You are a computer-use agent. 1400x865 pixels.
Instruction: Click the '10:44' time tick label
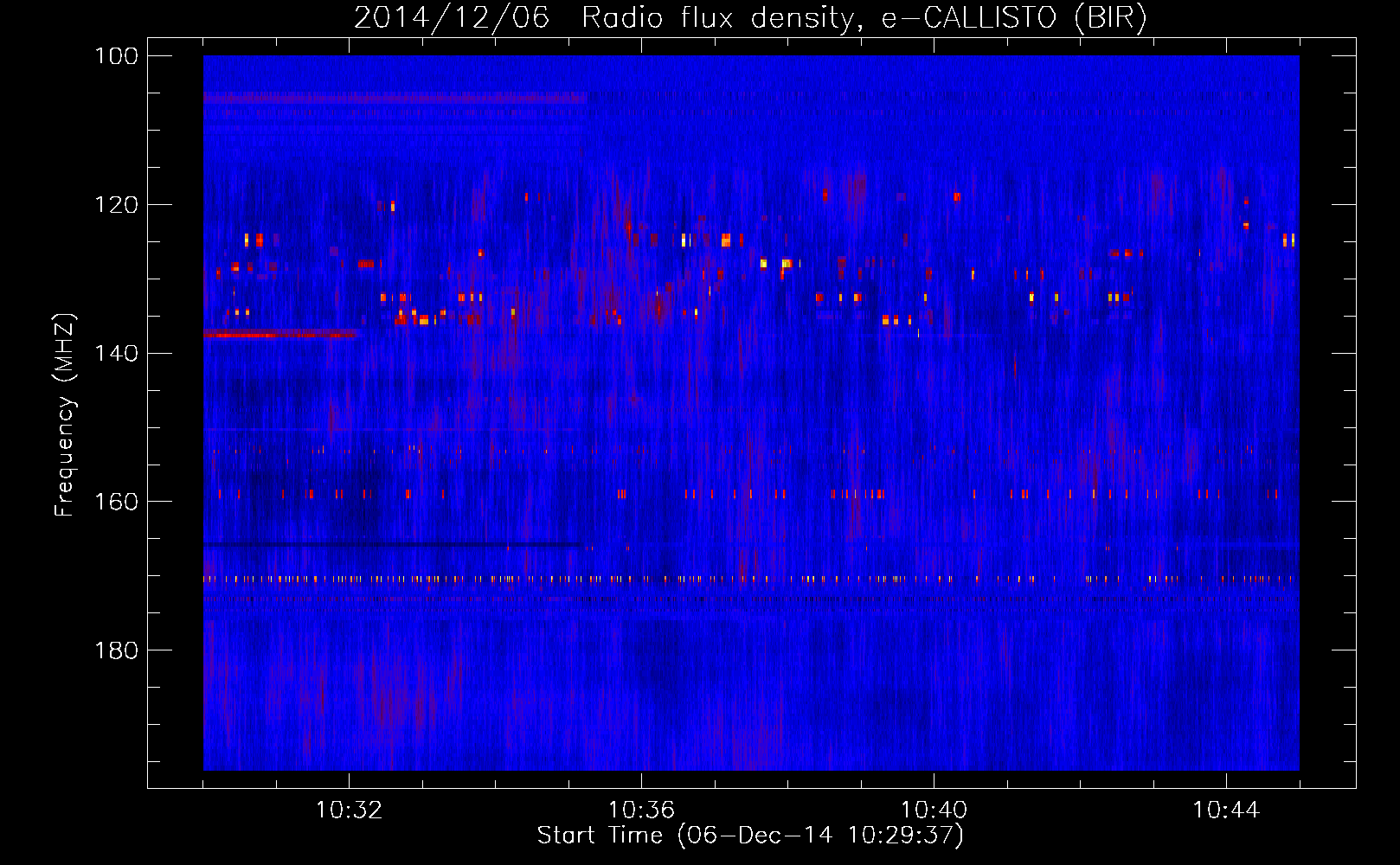(1225, 811)
